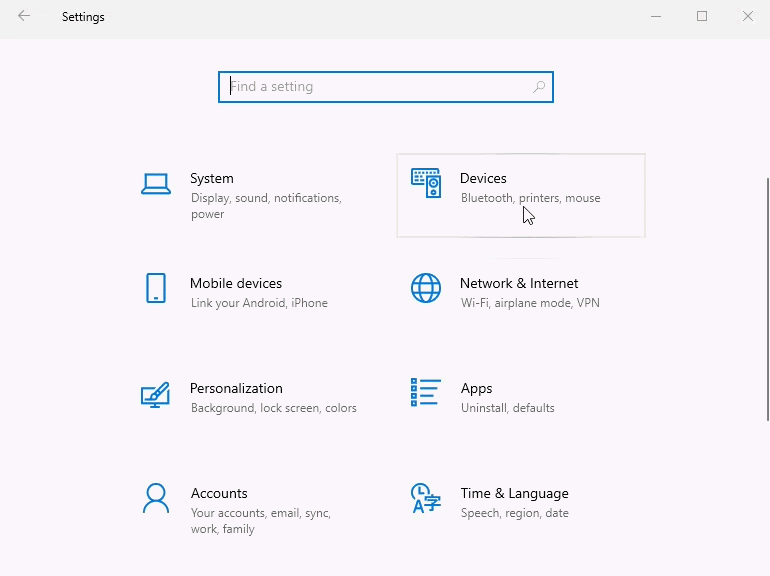Go to Apps heading
The width and height of the screenshot is (770, 576).
click(476, 388)
